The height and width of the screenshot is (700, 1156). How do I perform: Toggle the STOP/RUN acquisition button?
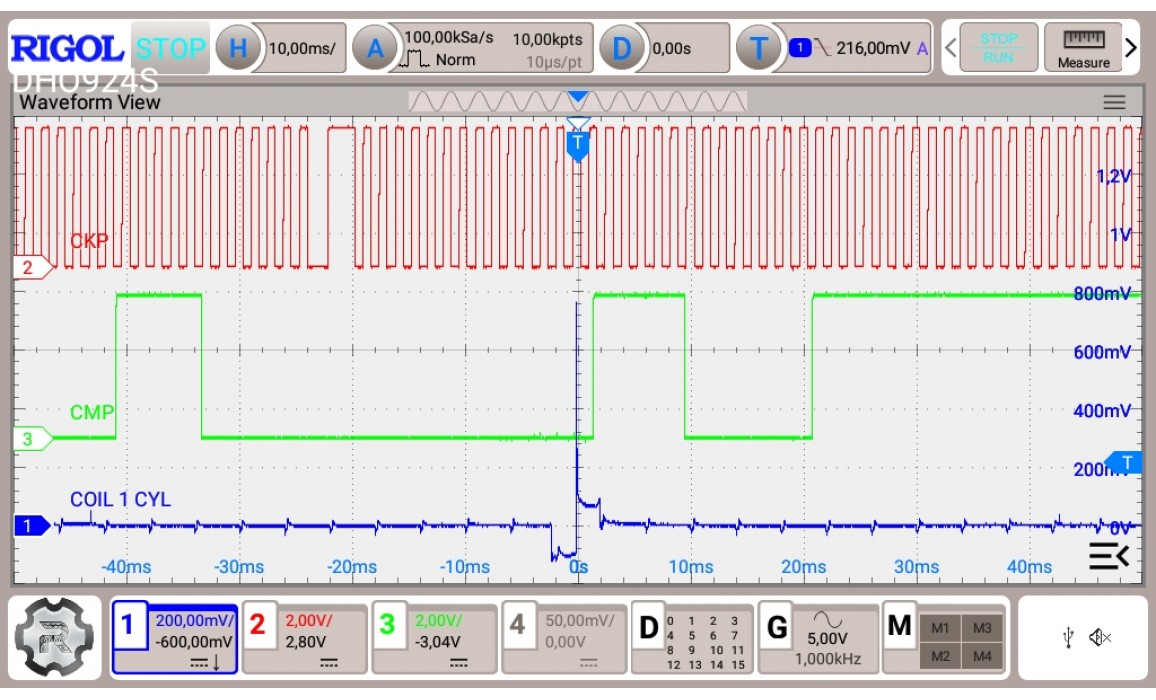click(x=997, y=48)
